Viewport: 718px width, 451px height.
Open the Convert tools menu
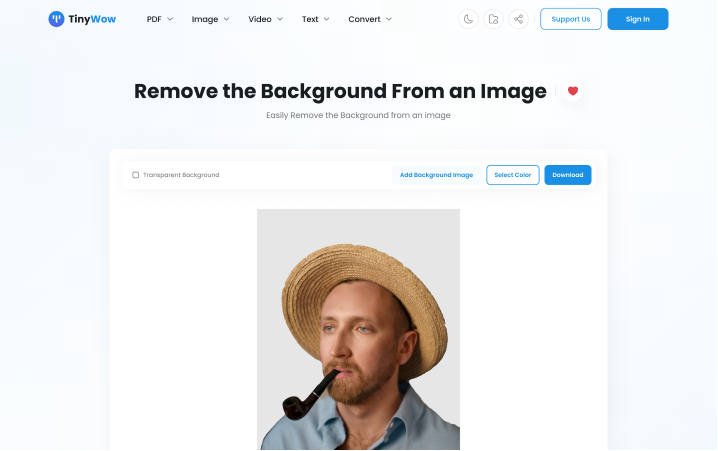[x=370, y=19]
